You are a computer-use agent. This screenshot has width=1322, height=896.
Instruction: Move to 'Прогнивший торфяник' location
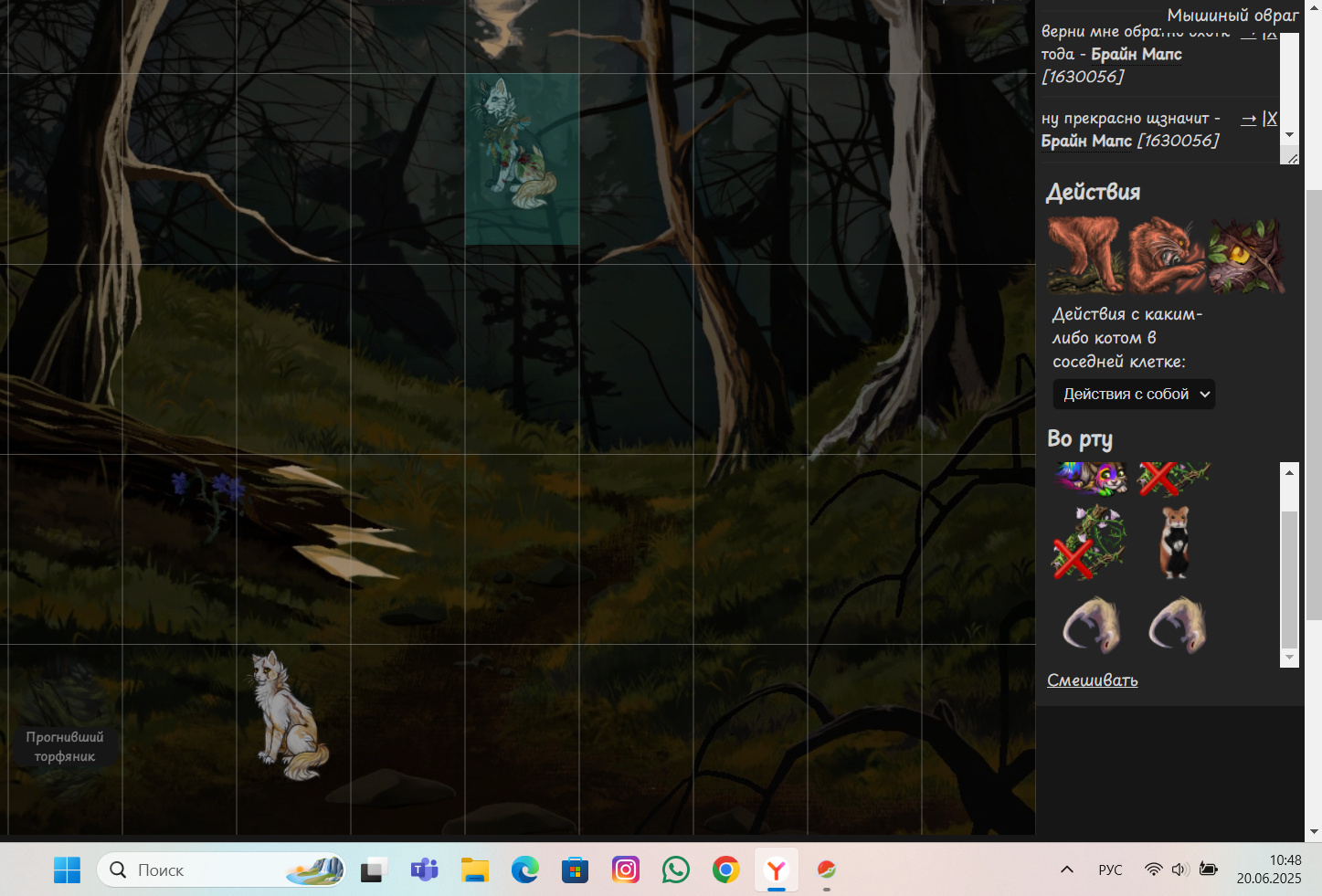(65, 746)
